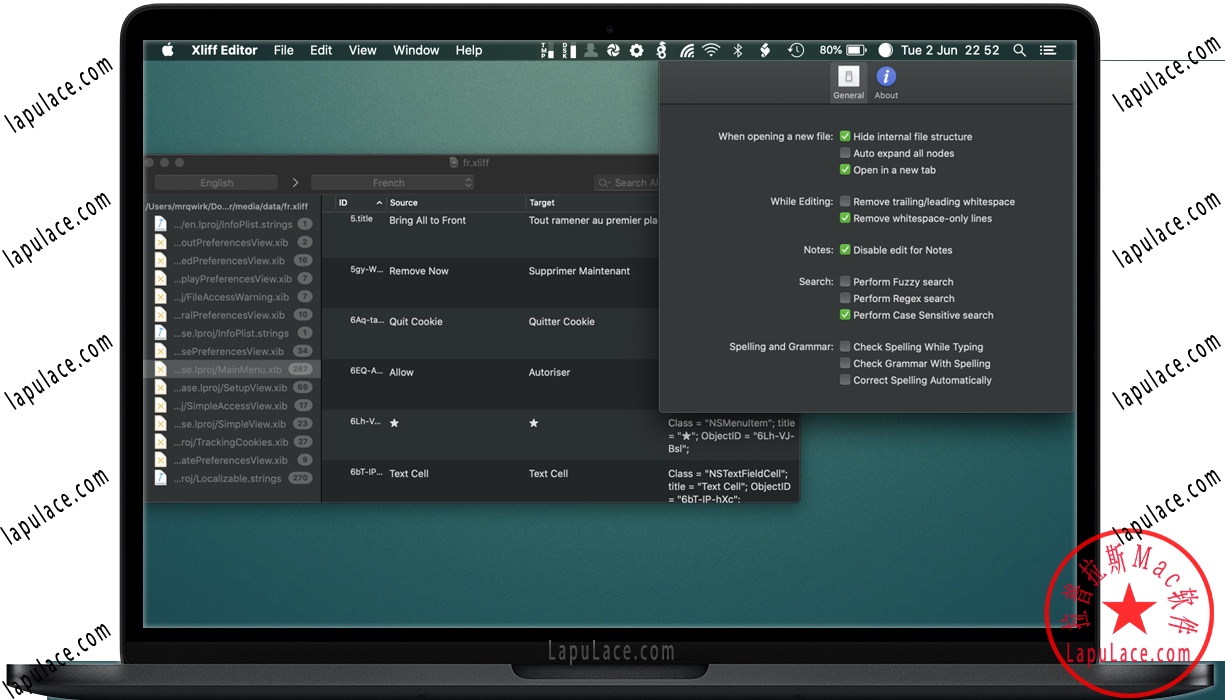Click xib icon beside ralPreferencesView.xib
This screenshot has width=1225, height=700.
[x=160, y=315]
